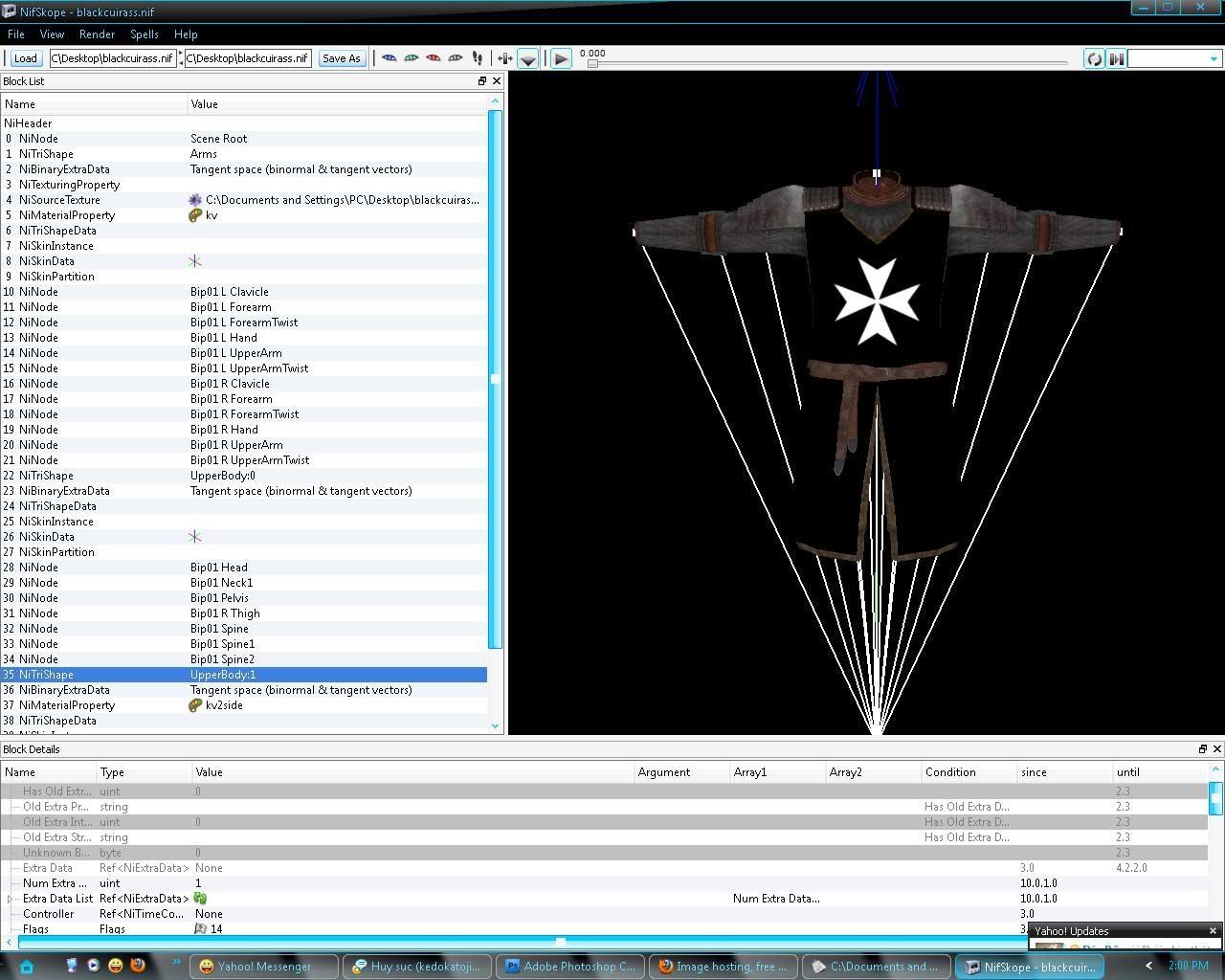This screenshot has height=980, width=1225.
Task: Open the animation selector dropdown
Action: pos(1174,58)
